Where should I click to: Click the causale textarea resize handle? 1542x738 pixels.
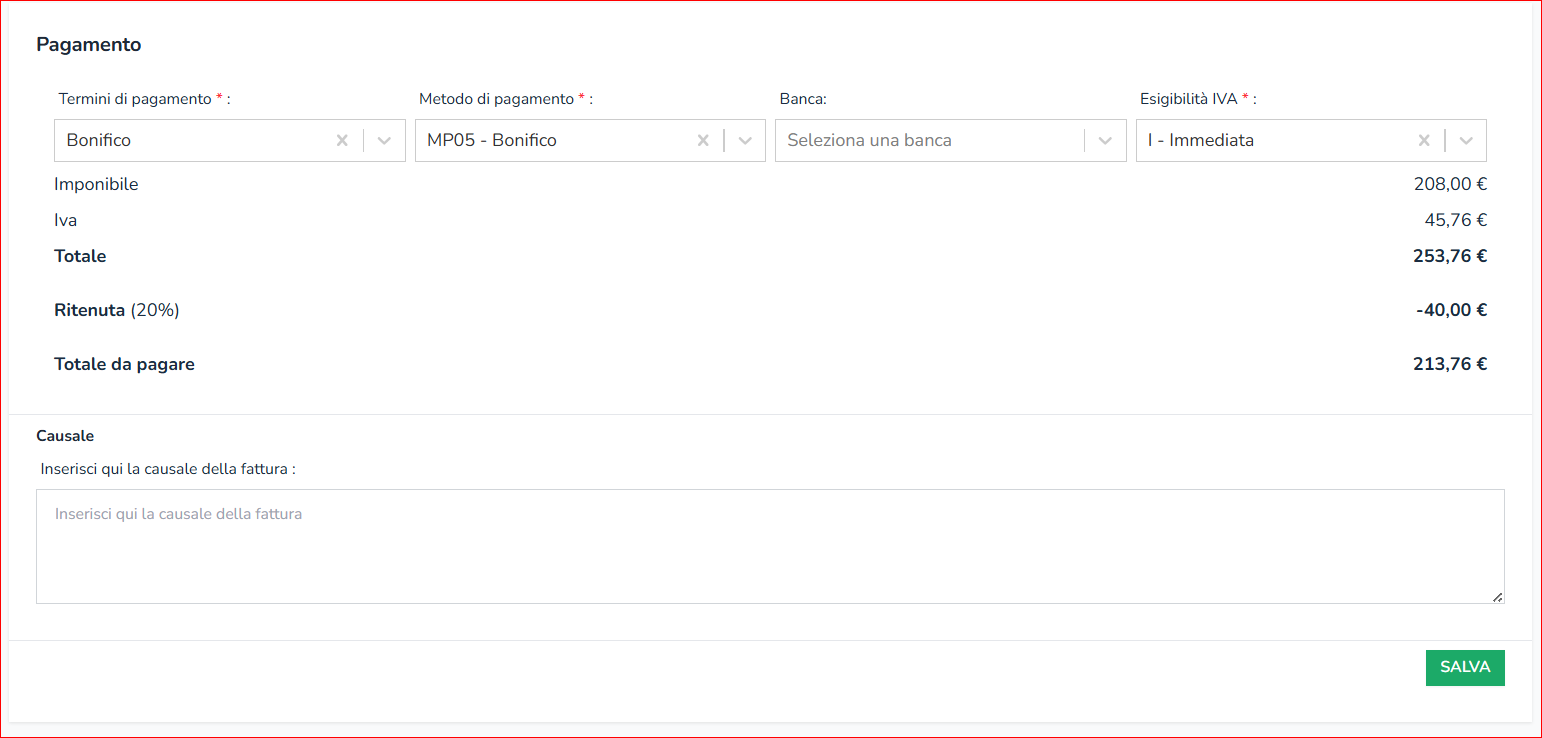1497,597
